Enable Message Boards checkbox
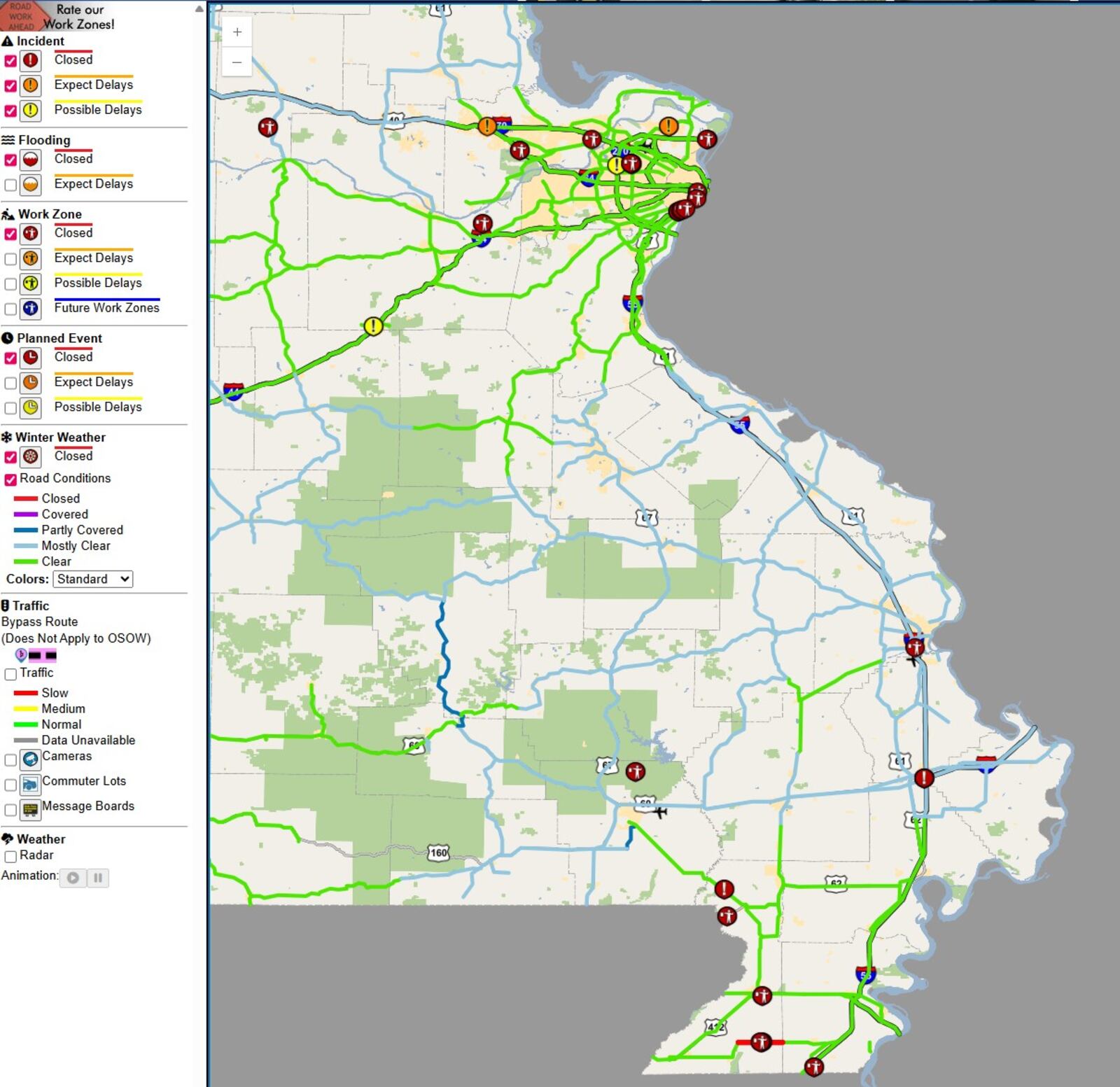The height and width of the screenshot is (1087, 1120). pyautogui.click(x=10, y=810)
